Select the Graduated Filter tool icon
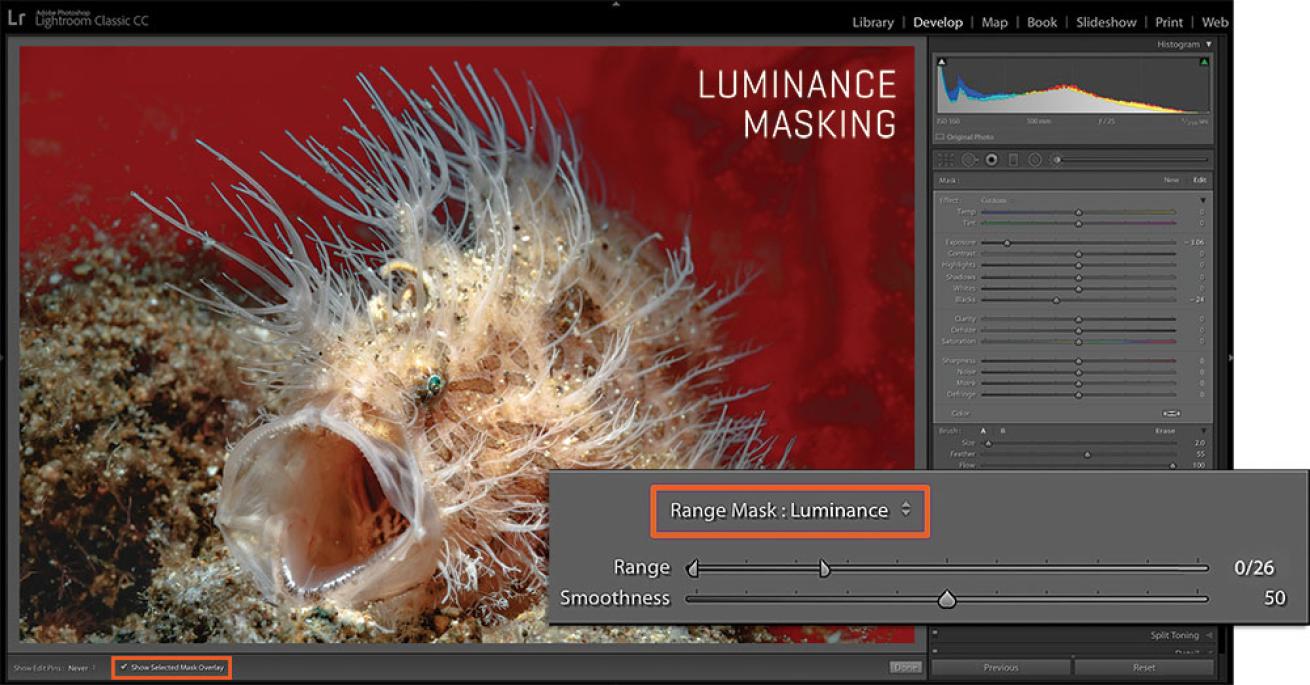The height and width of the screenshot is (685, 1310). coord(1013,159)
